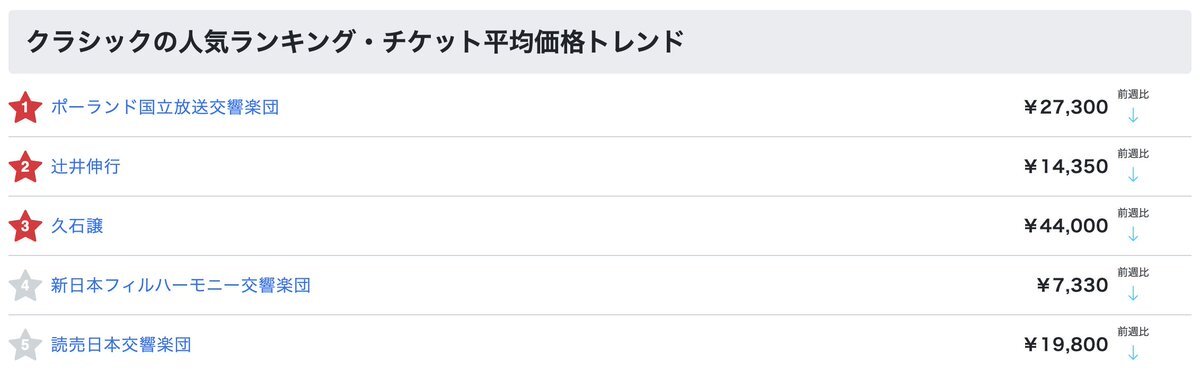Click down arrow beside ¥44,000
1200x371 pixels.
tap(1133, 234)
